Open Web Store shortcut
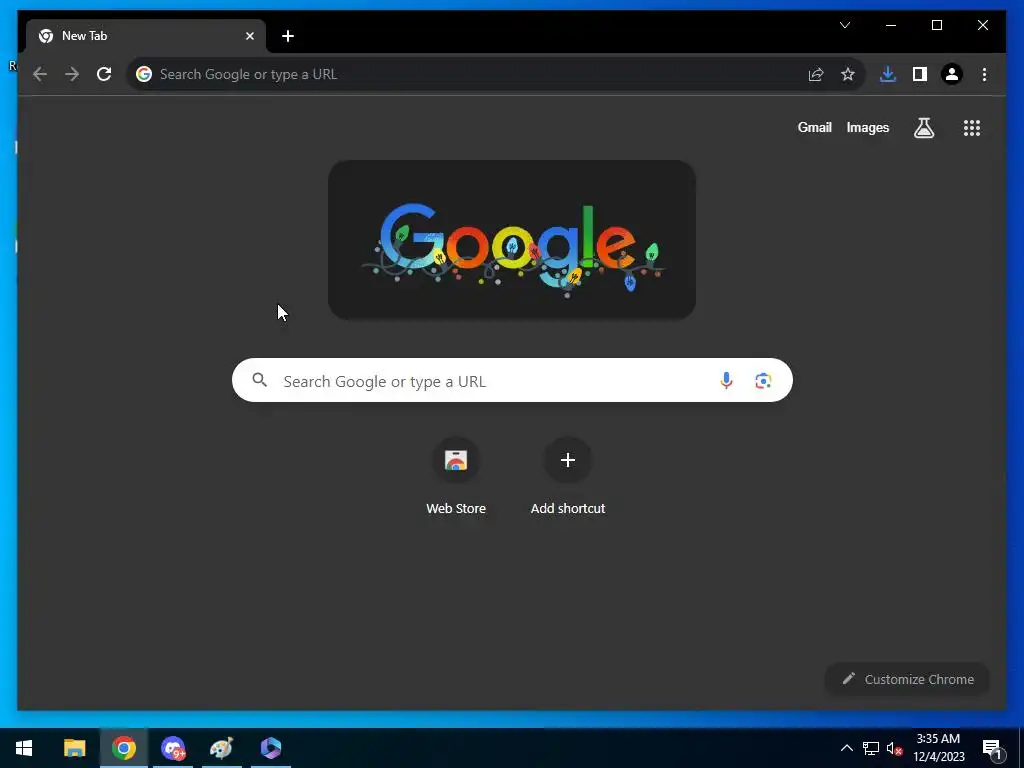1024x768 pixels. 456,477
